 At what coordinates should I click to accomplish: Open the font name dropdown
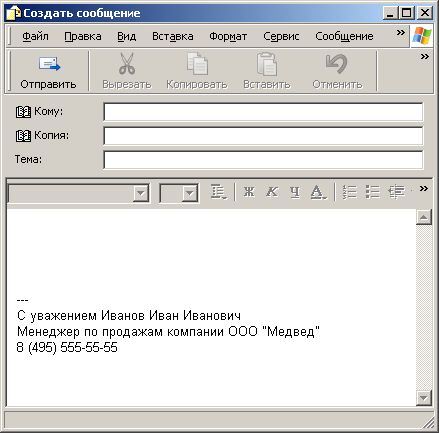pos(141,193)
